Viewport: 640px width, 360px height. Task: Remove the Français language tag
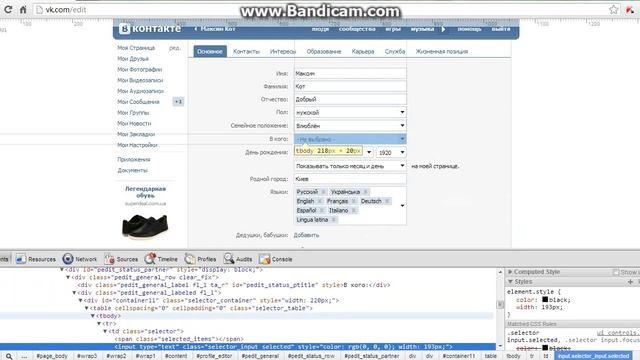(353, 201)
